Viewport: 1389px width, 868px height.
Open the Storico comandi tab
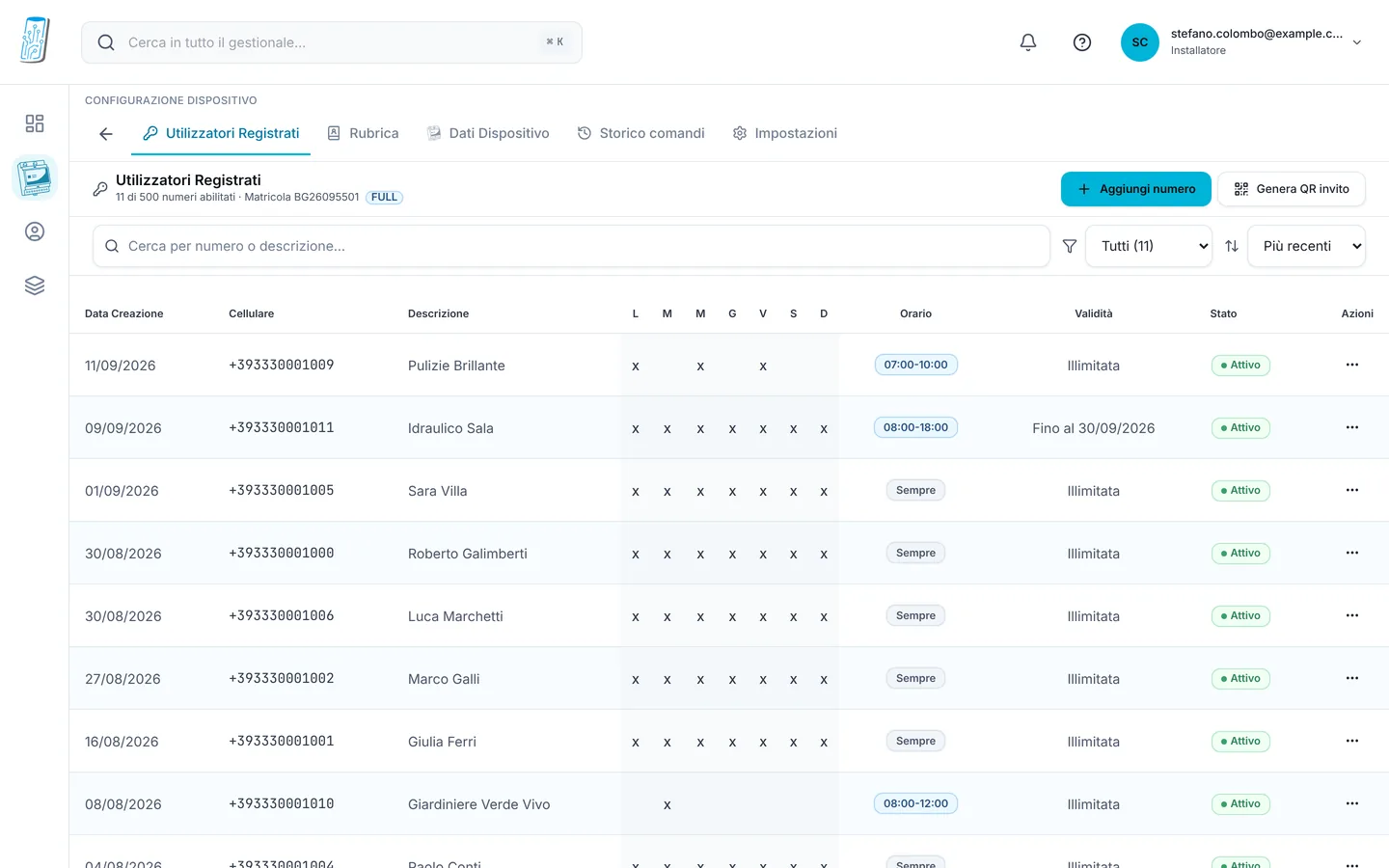pos(640,133)
